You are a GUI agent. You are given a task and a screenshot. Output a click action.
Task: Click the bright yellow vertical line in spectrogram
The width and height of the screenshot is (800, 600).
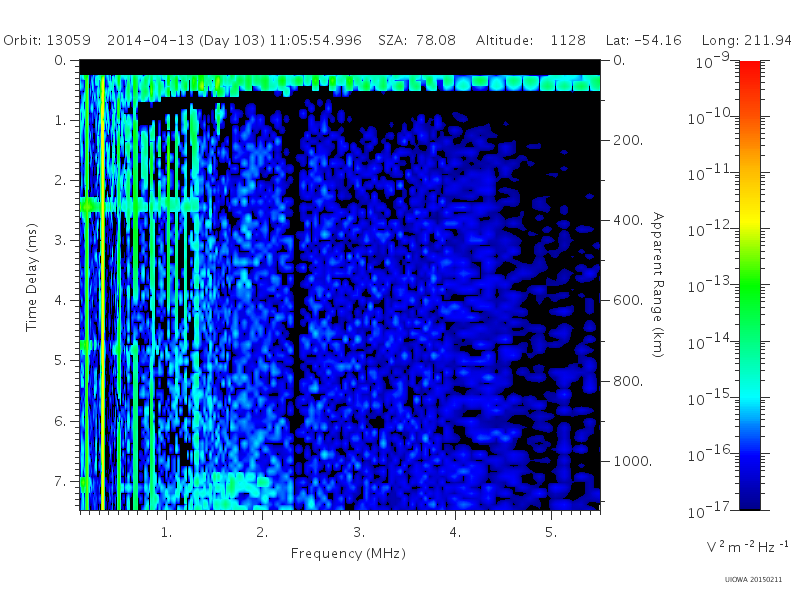point(103,292)
